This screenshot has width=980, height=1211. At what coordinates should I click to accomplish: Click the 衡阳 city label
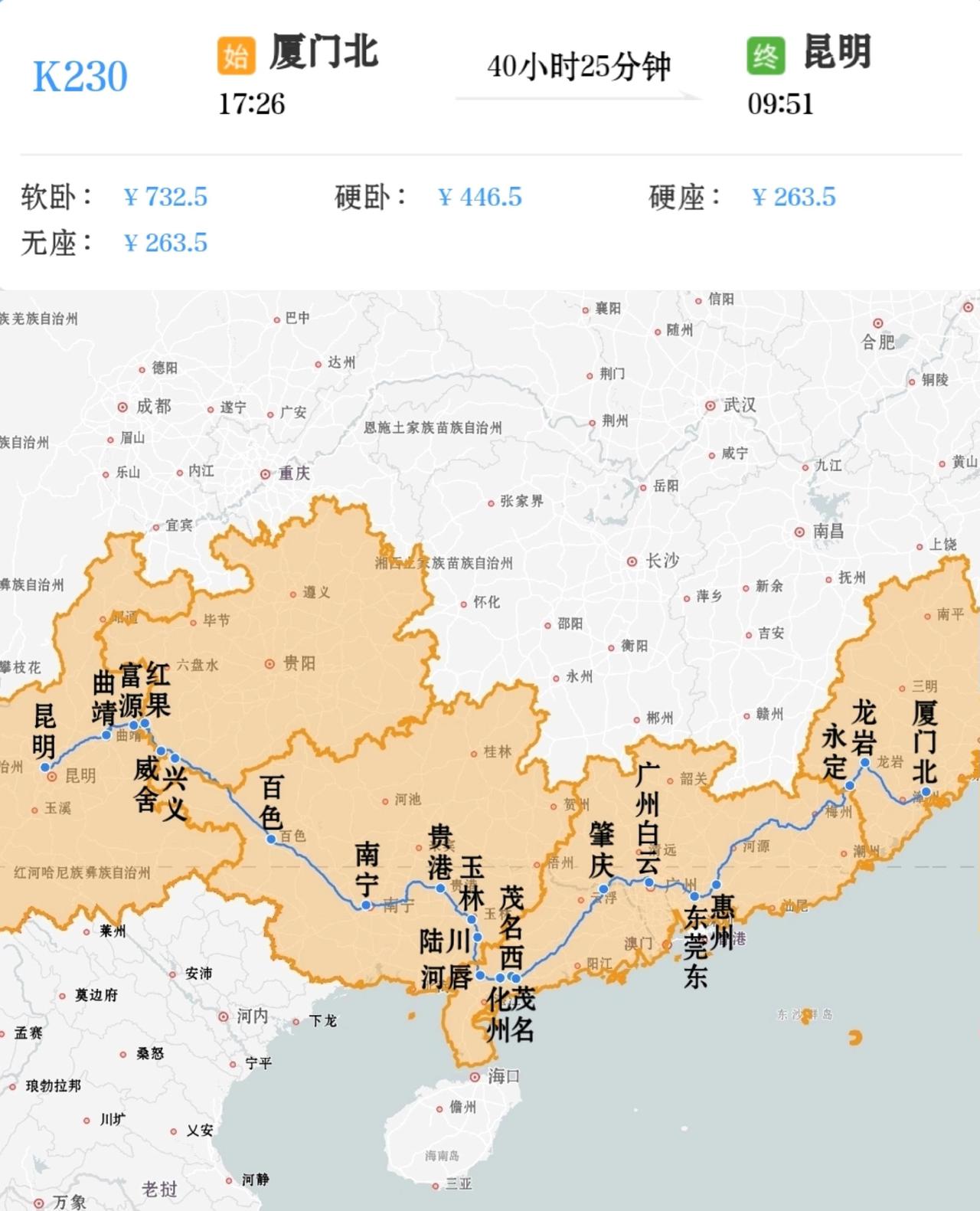(635, 646)
